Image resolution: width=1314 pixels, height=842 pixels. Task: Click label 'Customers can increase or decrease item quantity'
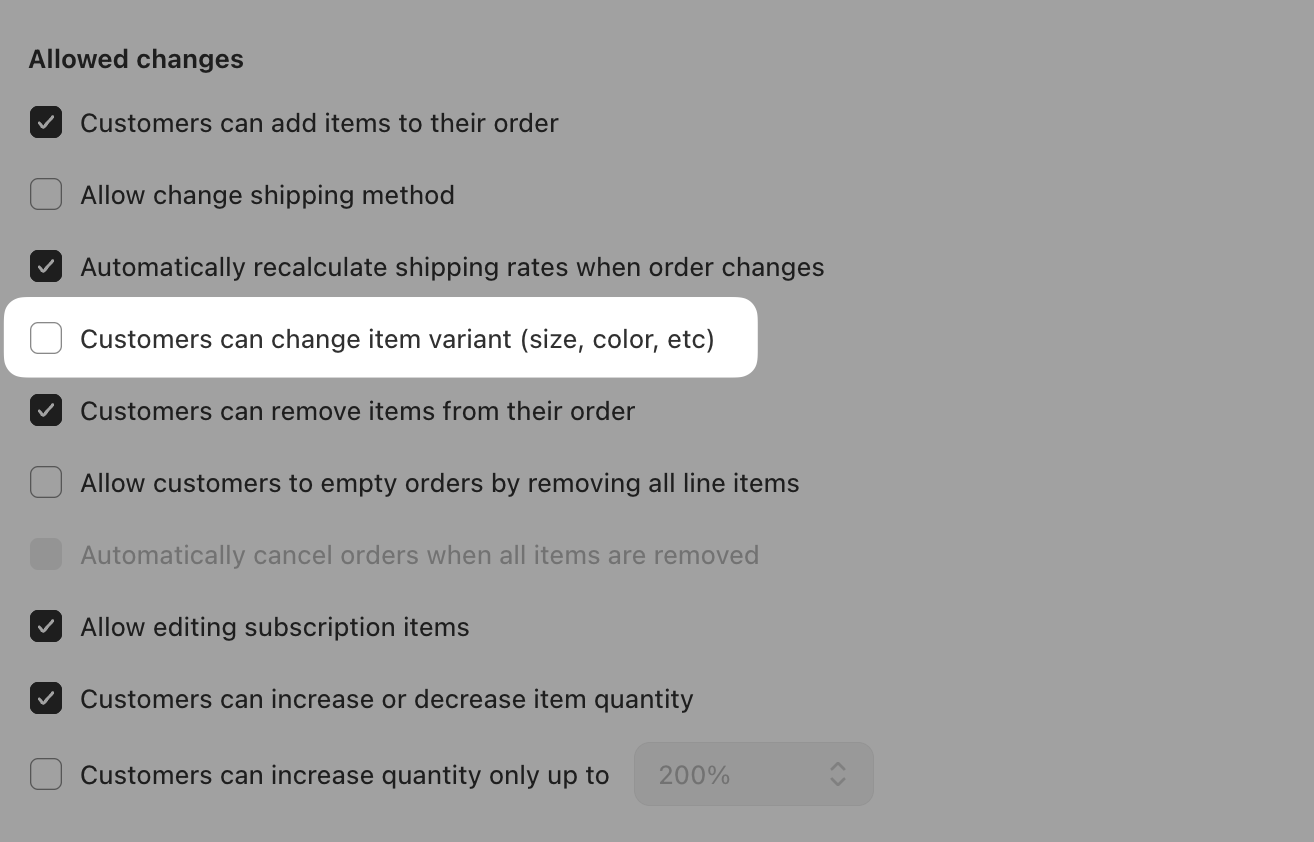pyautogui.click(x=387, y=699)
